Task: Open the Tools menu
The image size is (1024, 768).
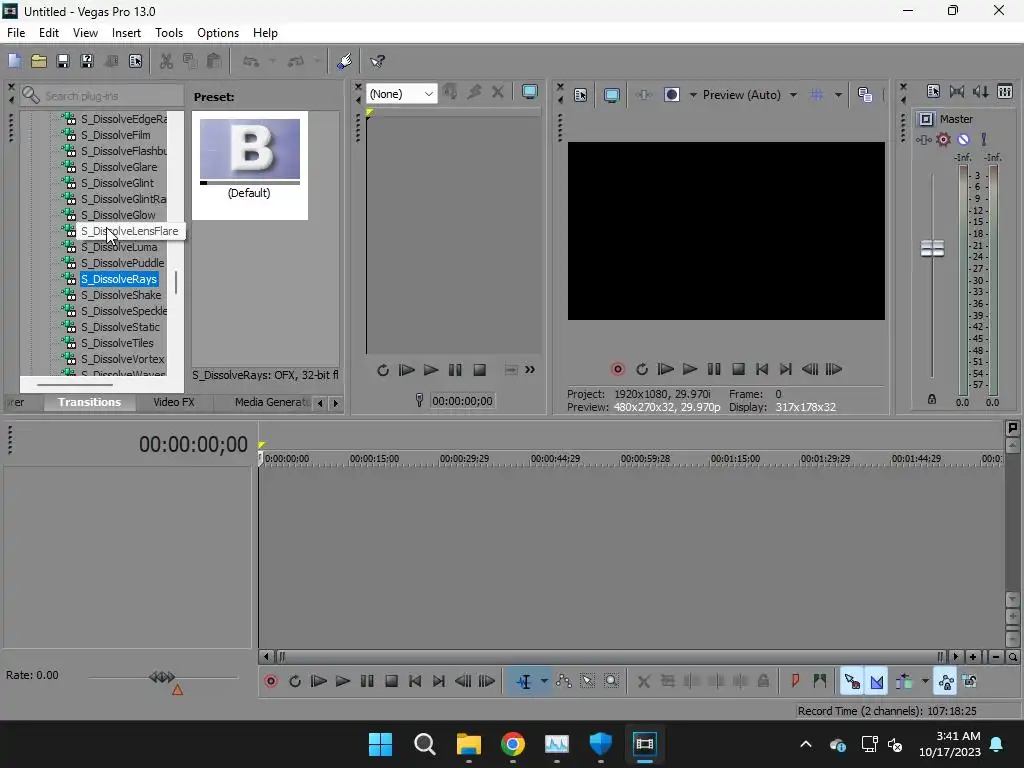Action: (x=168, y=33)
